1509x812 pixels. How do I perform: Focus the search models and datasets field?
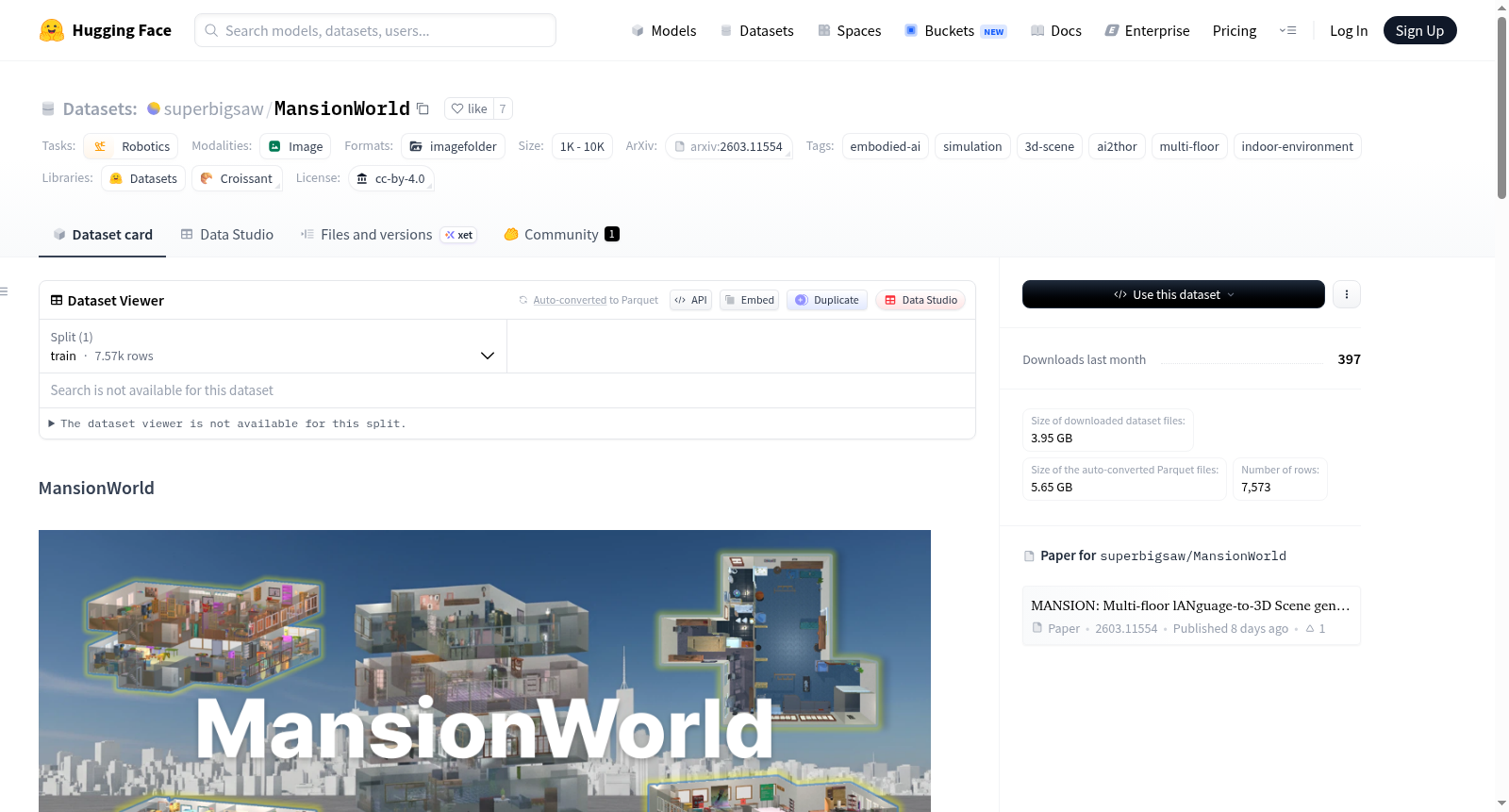(x=375, y=30)
